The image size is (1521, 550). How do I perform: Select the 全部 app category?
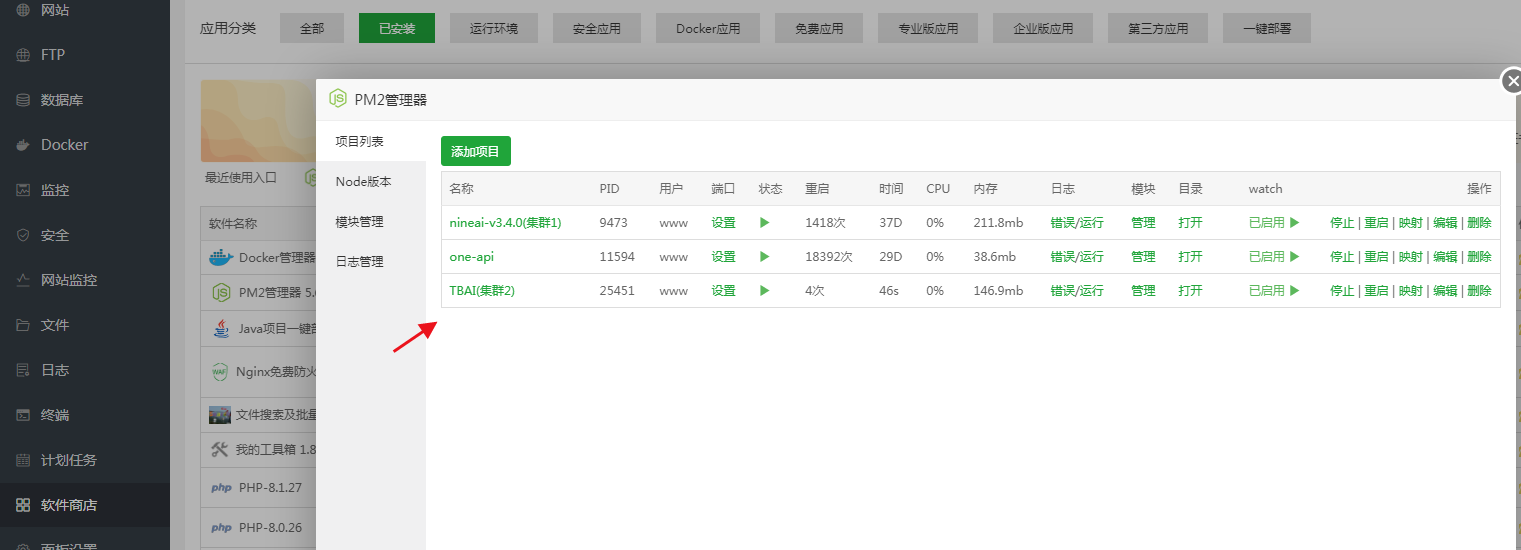[x=312, y=28]
